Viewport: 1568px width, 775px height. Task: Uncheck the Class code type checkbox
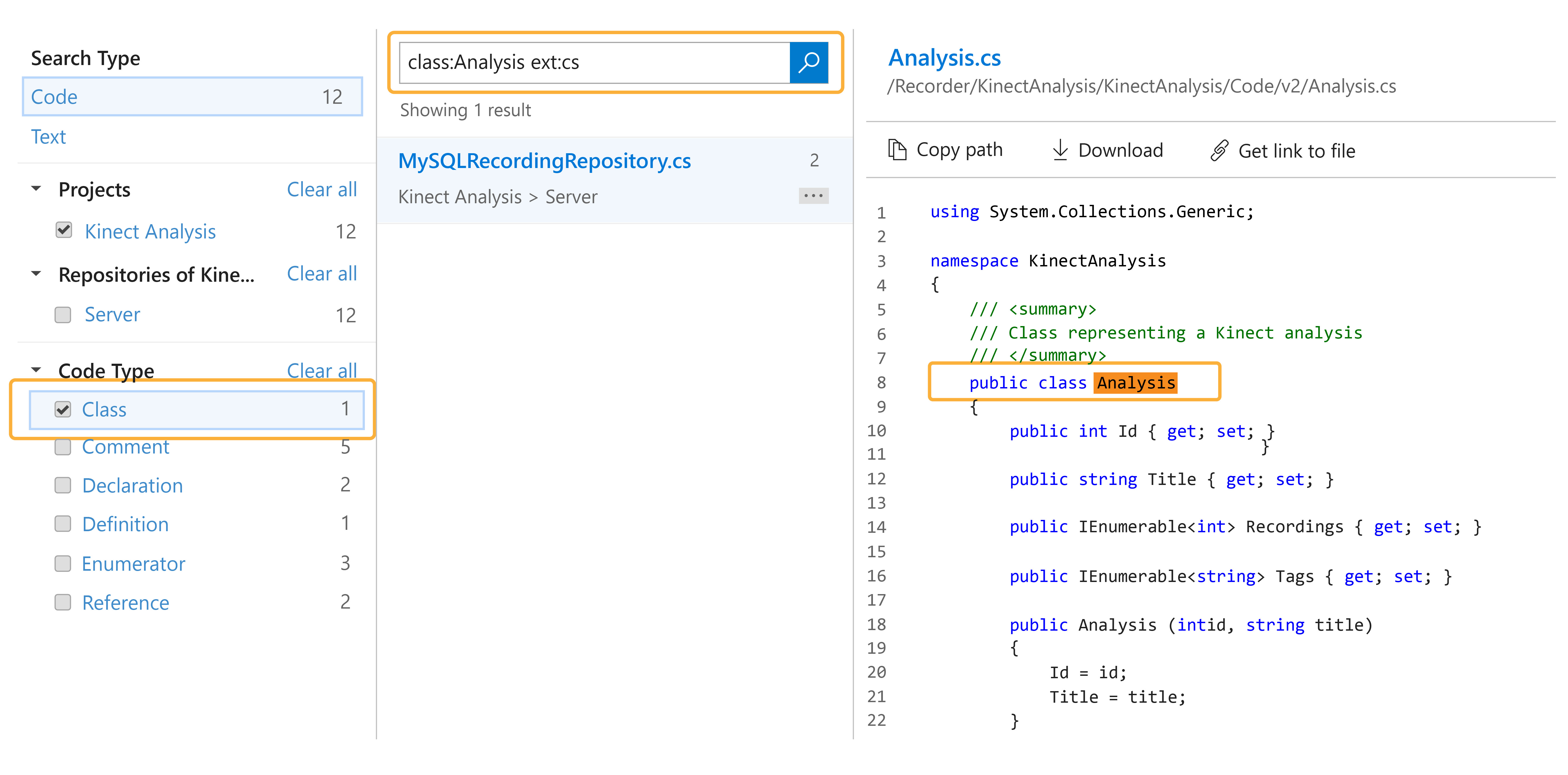pyautogui.click(x=63, y=409)
